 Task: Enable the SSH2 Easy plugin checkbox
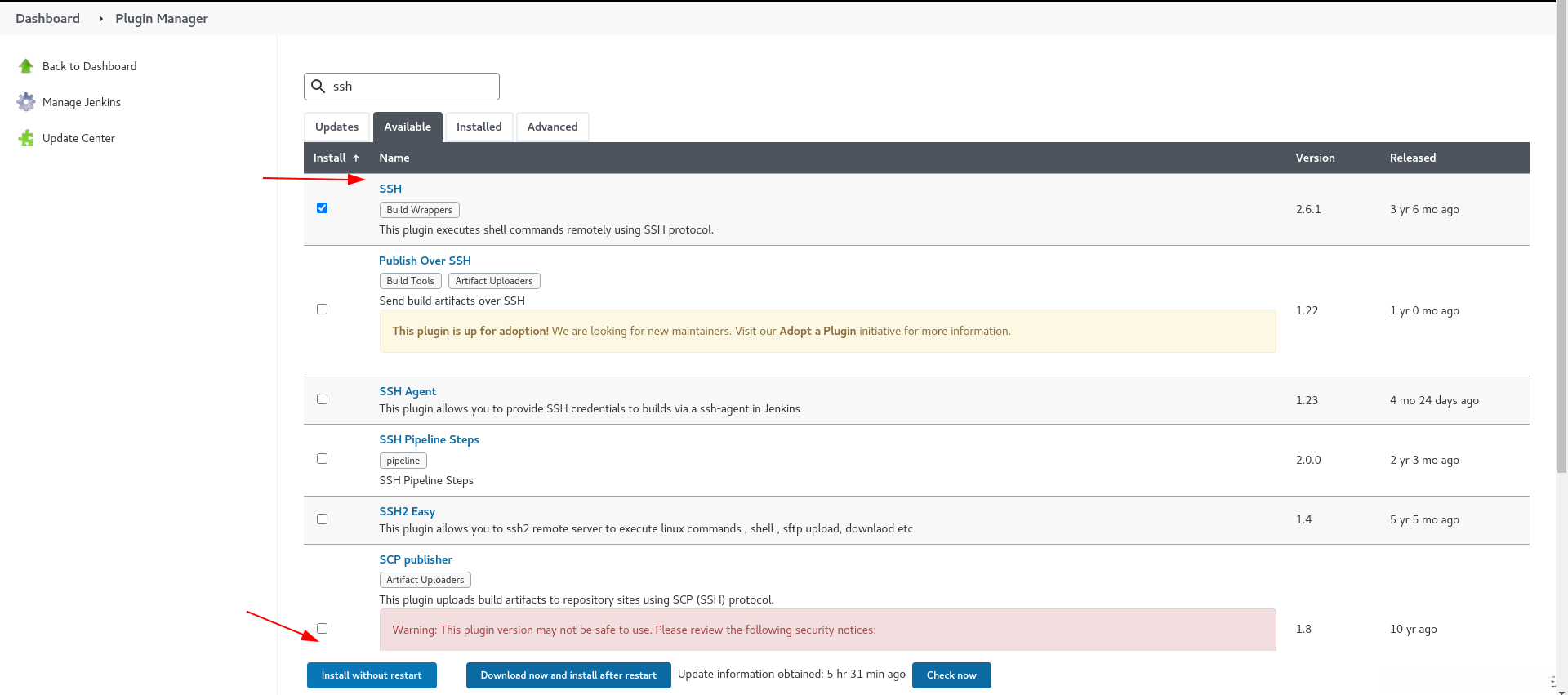click(323, 519)
